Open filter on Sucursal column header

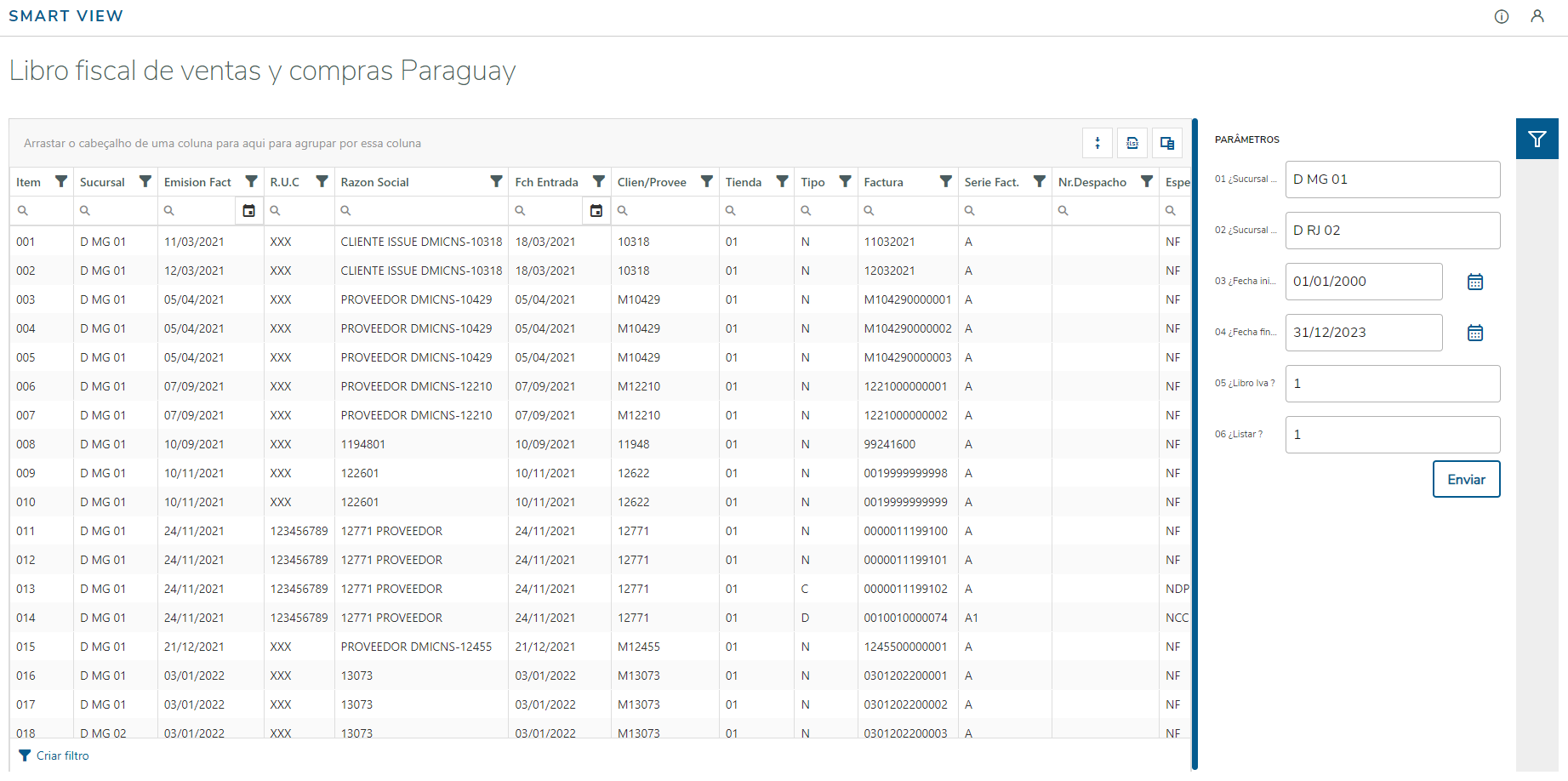(145, 181)
